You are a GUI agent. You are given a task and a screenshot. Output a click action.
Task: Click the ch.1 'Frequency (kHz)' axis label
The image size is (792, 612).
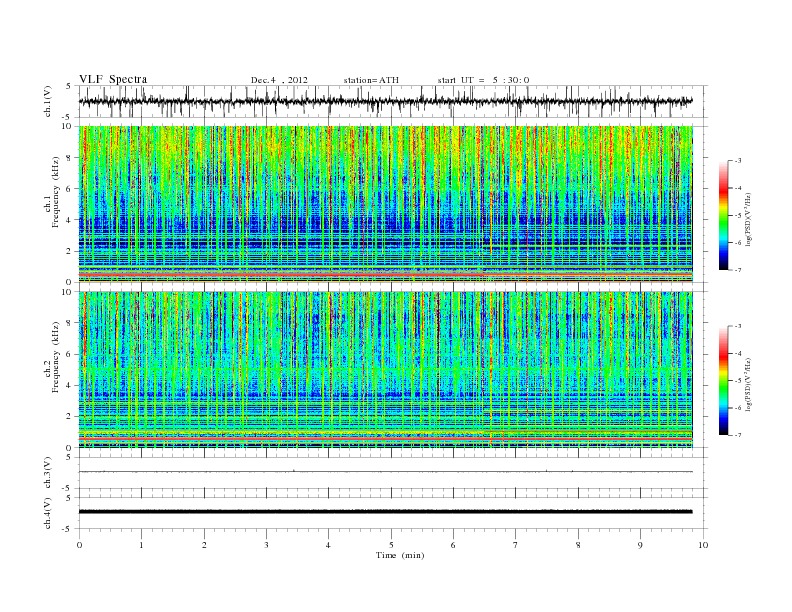pos(56,192)
